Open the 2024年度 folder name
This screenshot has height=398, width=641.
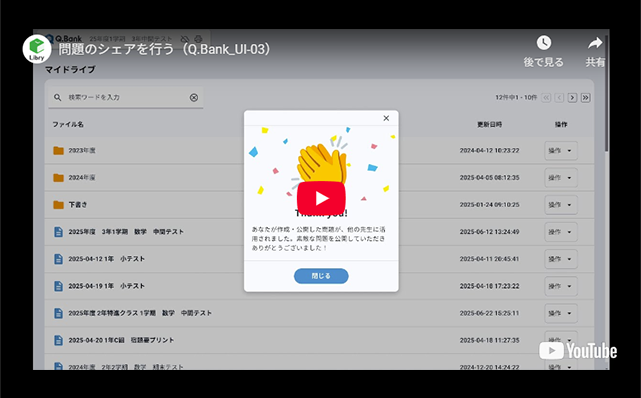[82, 178]
